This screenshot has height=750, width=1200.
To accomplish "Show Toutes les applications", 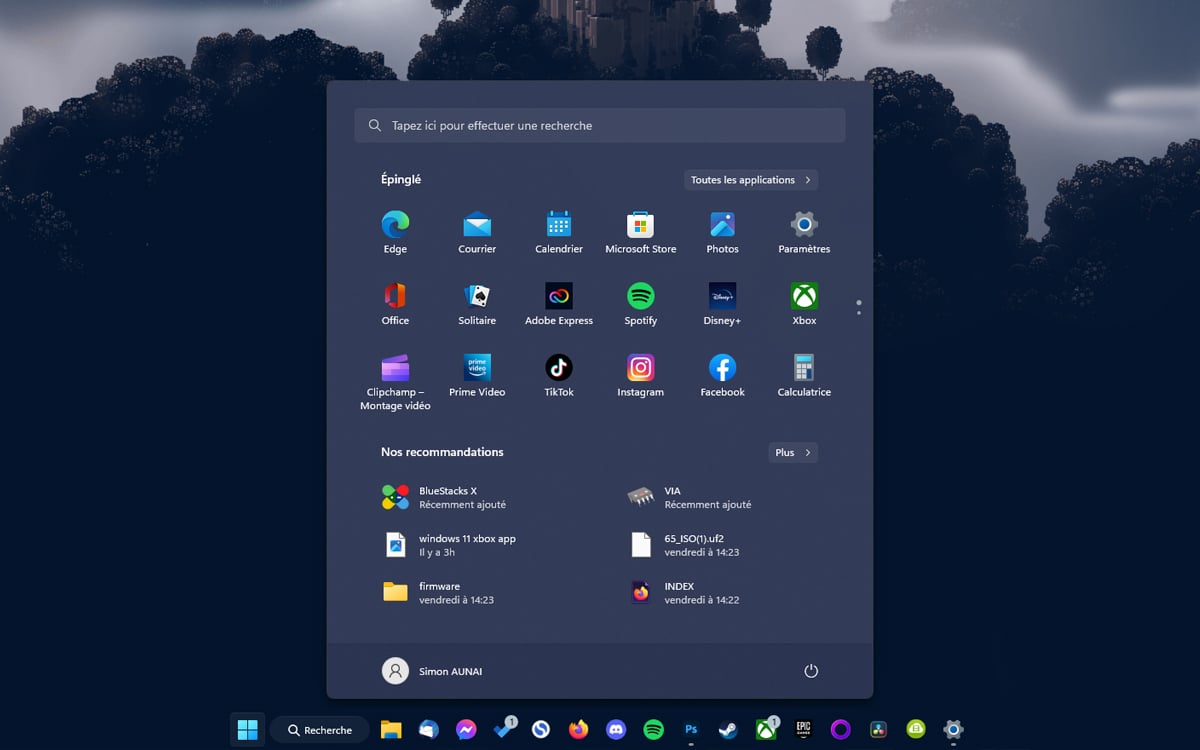I will point(751,180).
